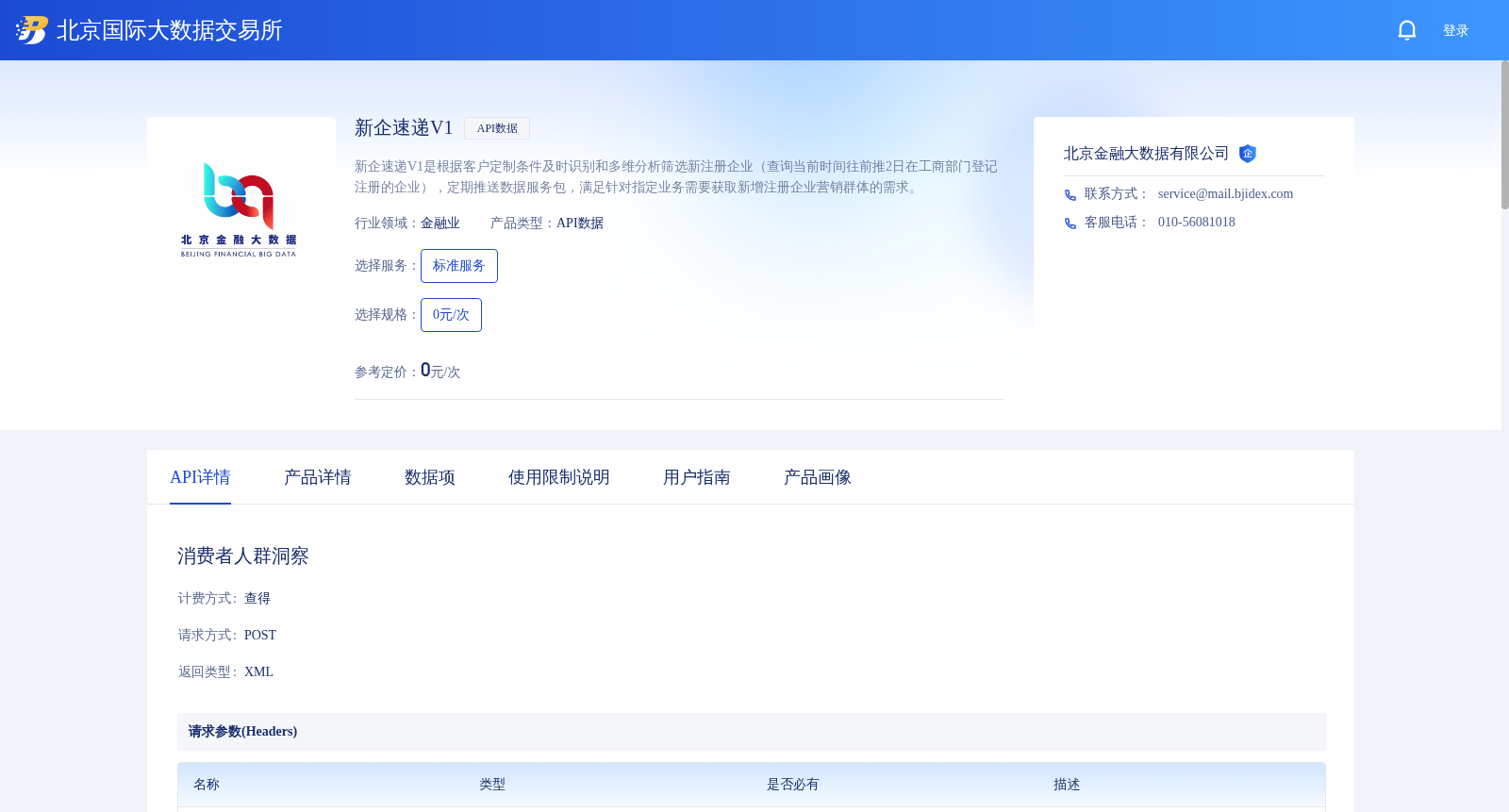Click the 产品类型 API数据 value
Screen dimensions: 1509x812
coord(580,224)
